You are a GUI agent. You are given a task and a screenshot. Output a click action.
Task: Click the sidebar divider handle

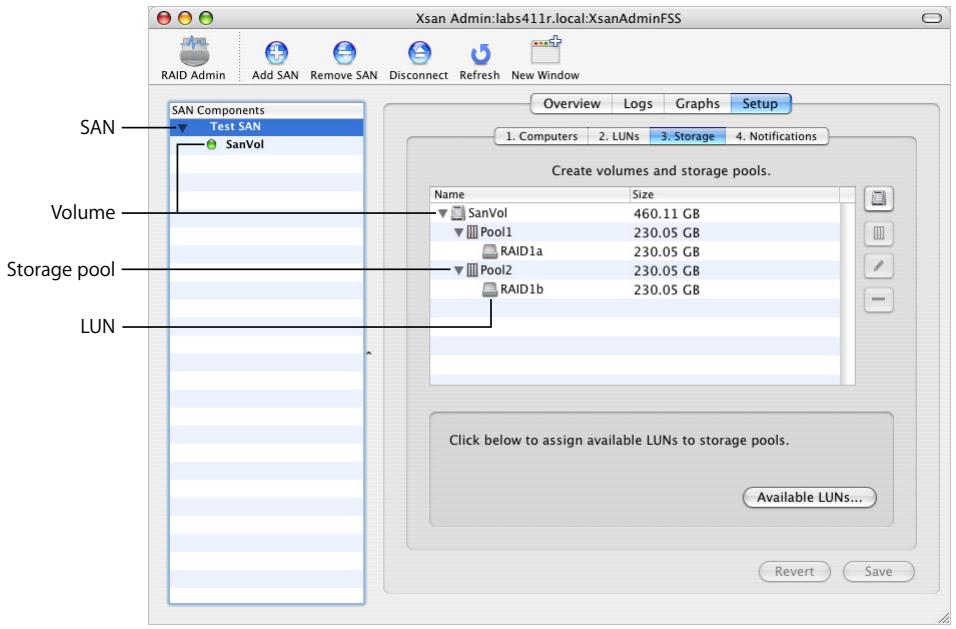coord(369,353)
